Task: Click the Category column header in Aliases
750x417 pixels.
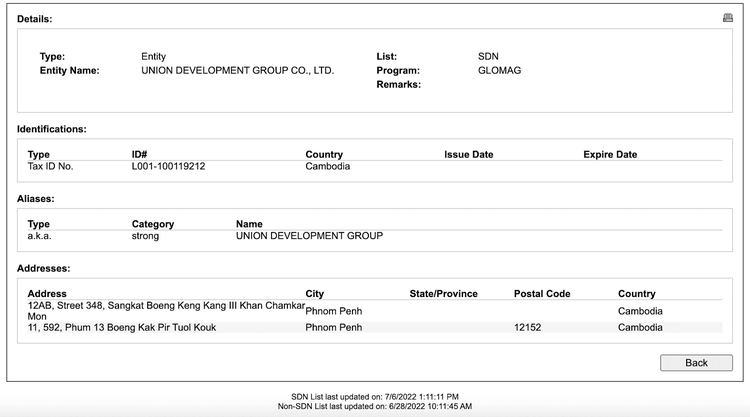Action: pos(152,225)
